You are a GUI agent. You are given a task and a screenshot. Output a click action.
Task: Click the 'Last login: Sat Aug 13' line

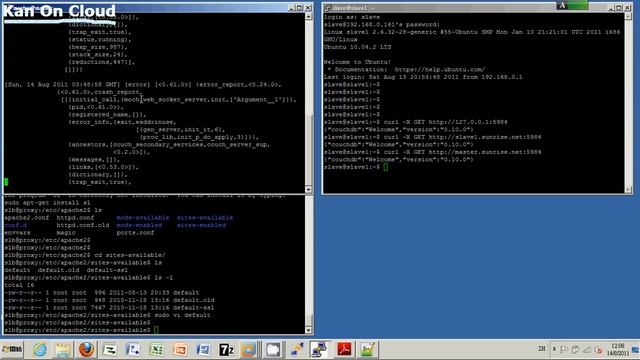click(x=423, y=77)
